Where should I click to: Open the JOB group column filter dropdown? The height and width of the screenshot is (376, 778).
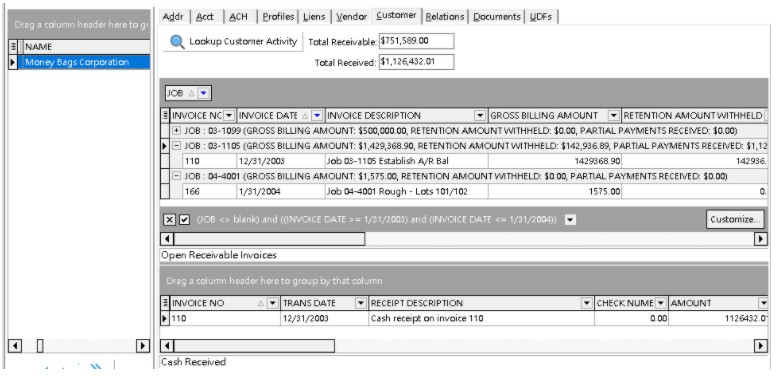[x=204, y=93]
